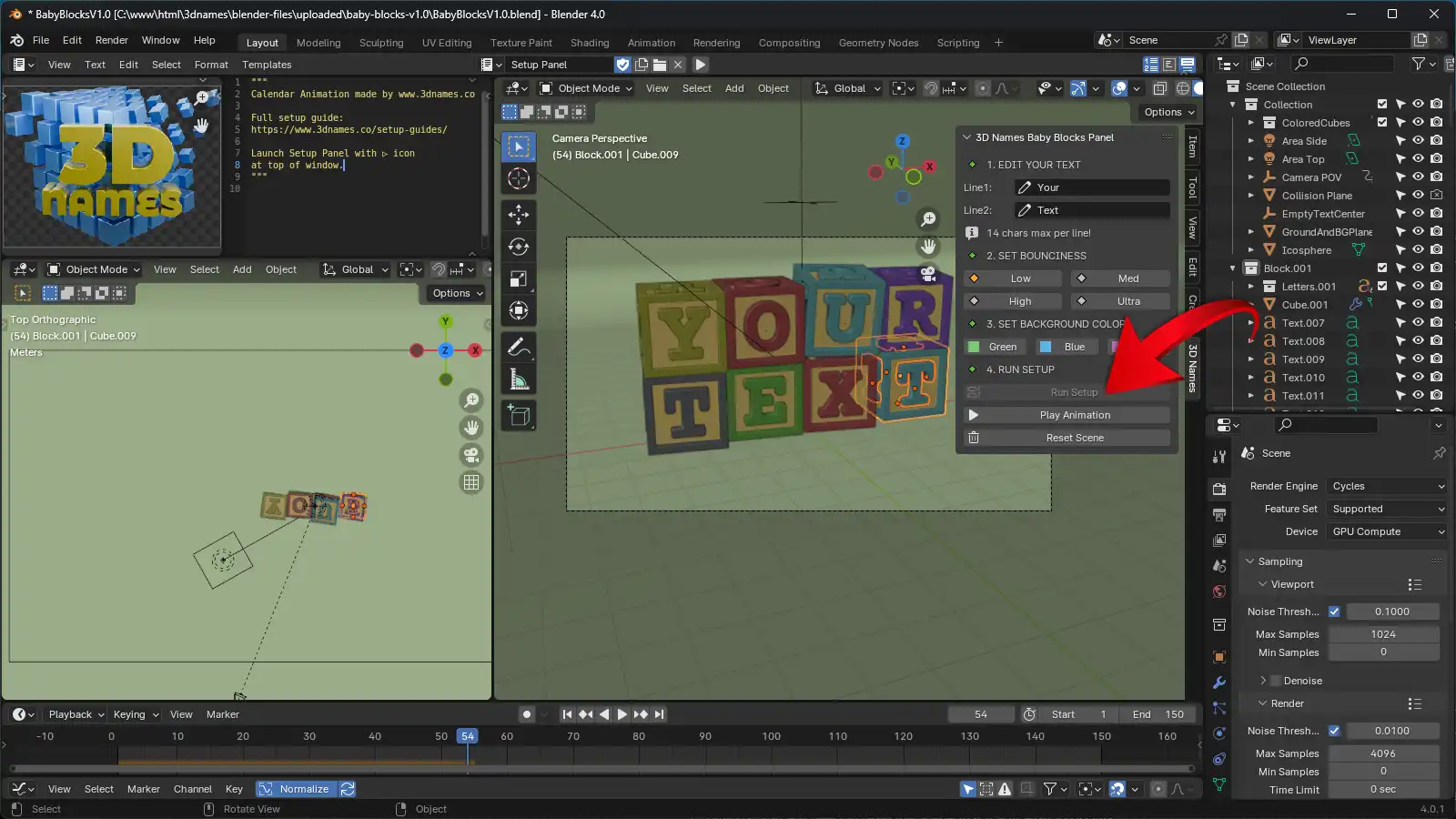This screenshot has width=1456, height=819.
Task: Click the proportional editing icon in the header
Action: (x=983, y=88)
